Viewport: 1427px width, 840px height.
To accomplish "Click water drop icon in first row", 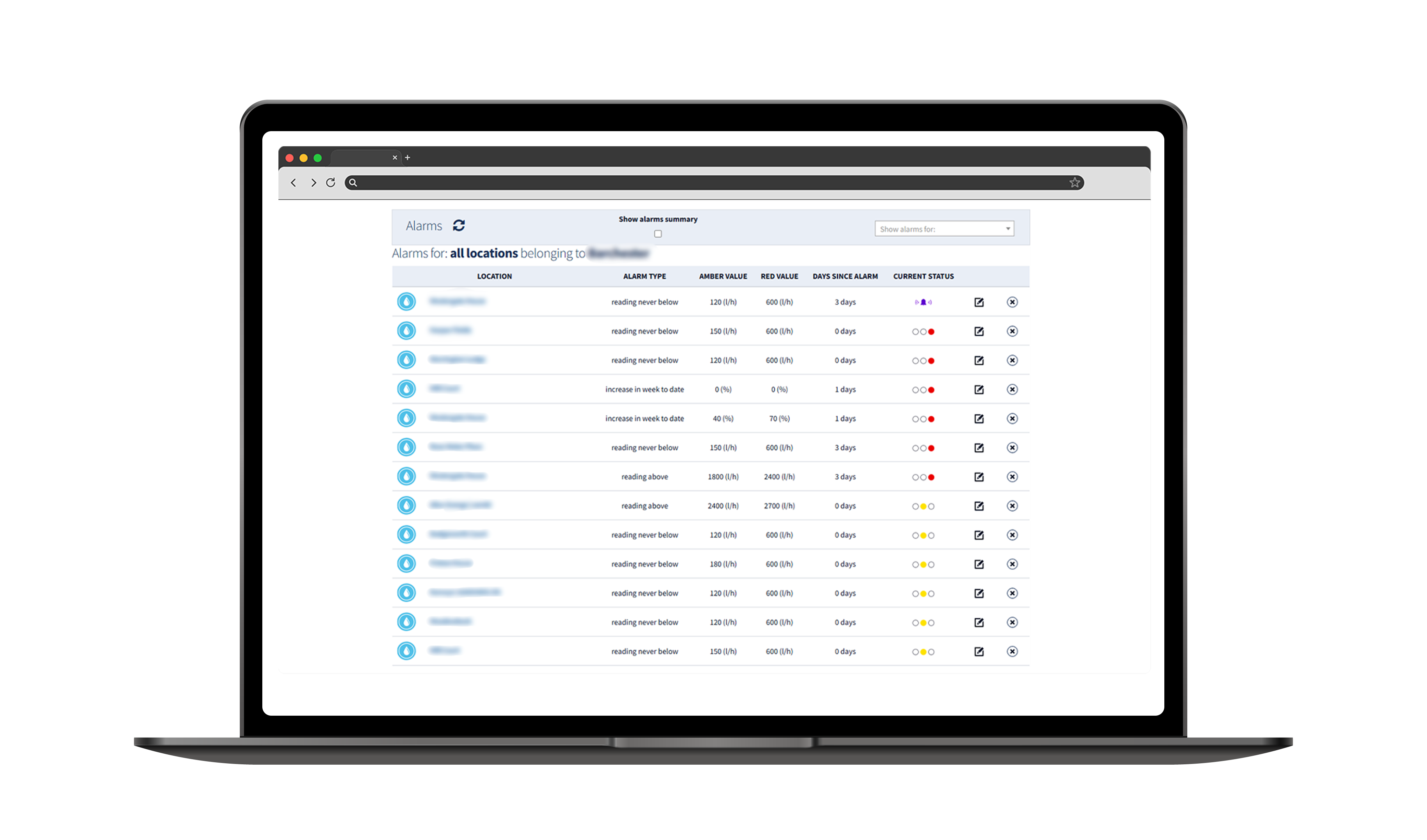I will coord(406,301).
